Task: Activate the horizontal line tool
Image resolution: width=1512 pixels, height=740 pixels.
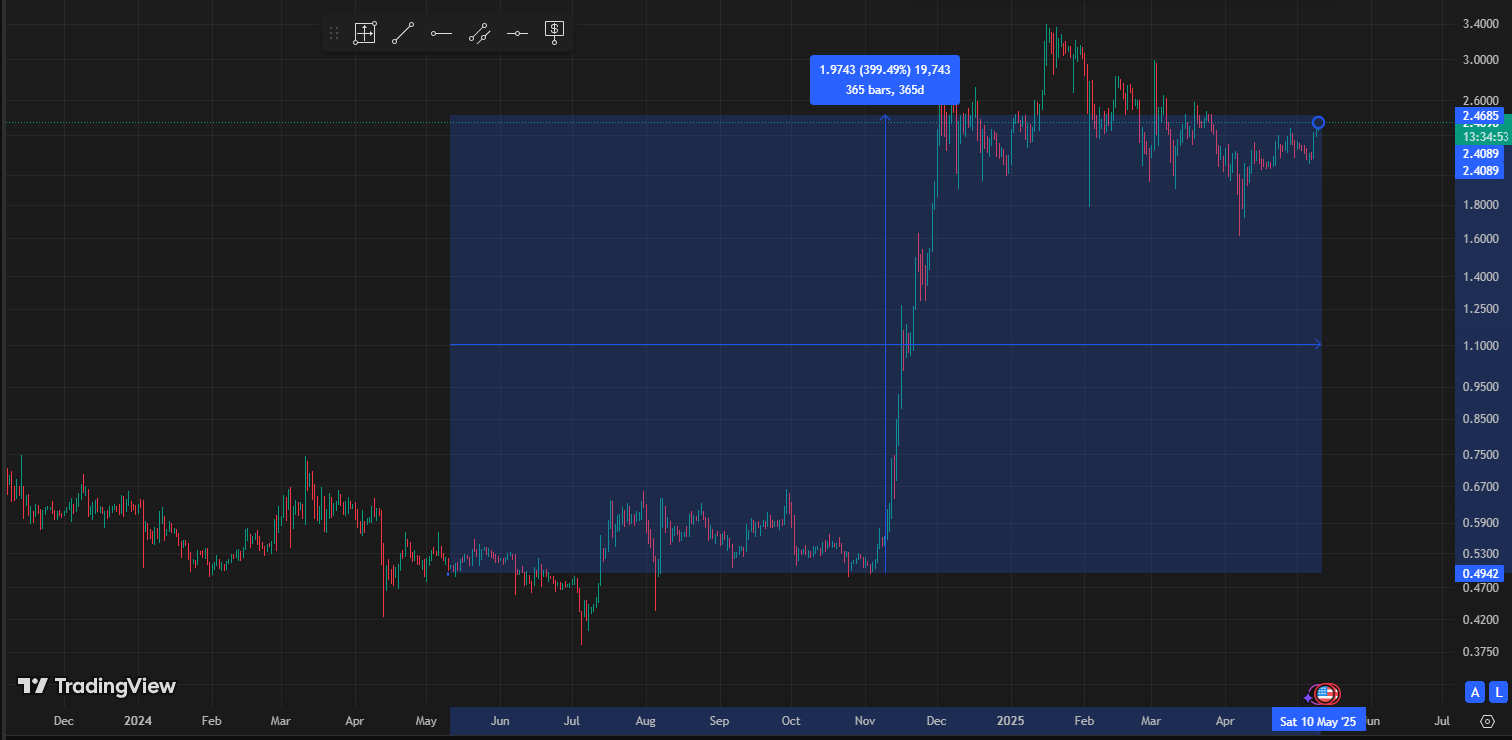Action: pyautogui.click(x=517, y=33)
